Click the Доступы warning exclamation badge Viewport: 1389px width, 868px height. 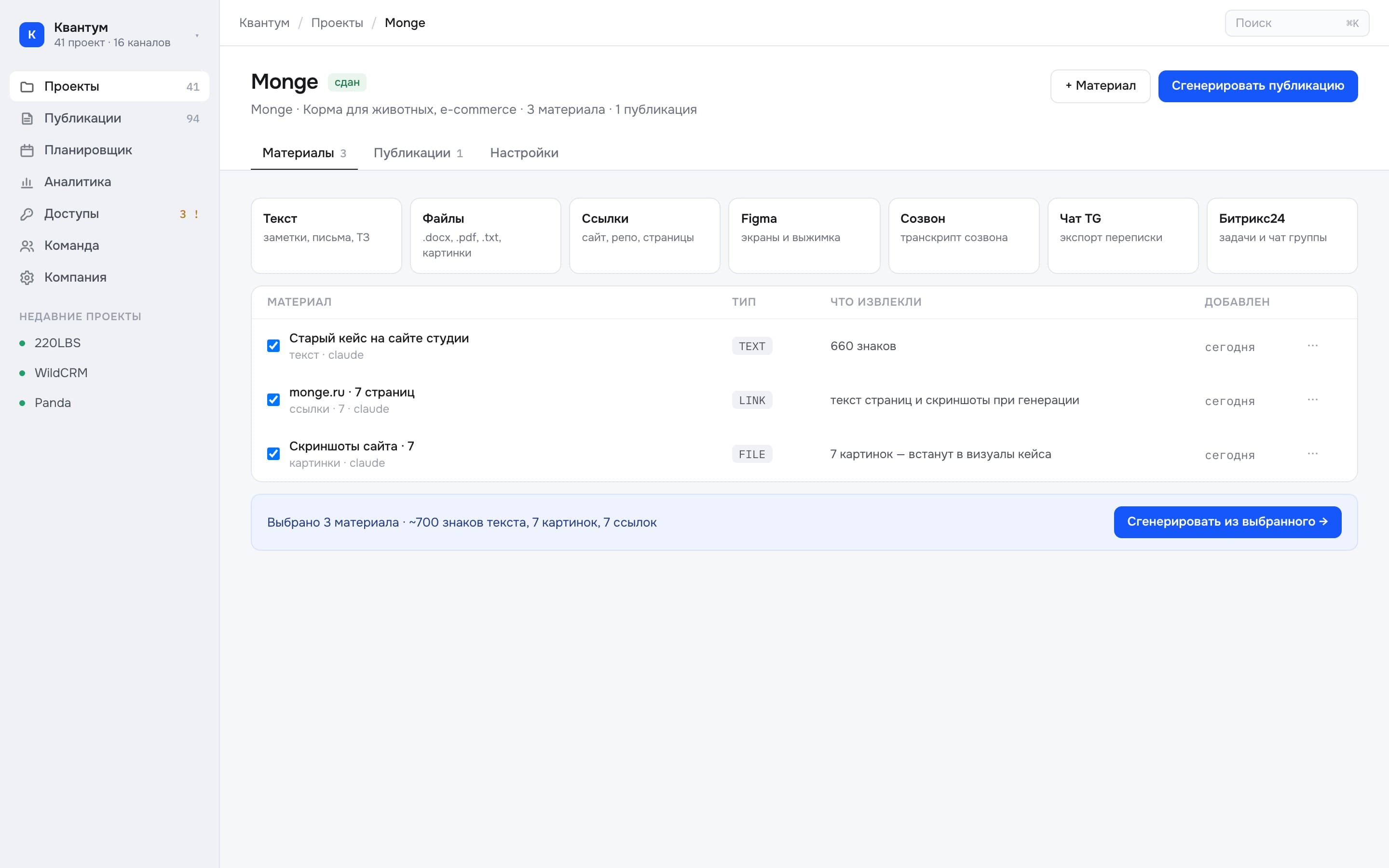tap(196, 214)
